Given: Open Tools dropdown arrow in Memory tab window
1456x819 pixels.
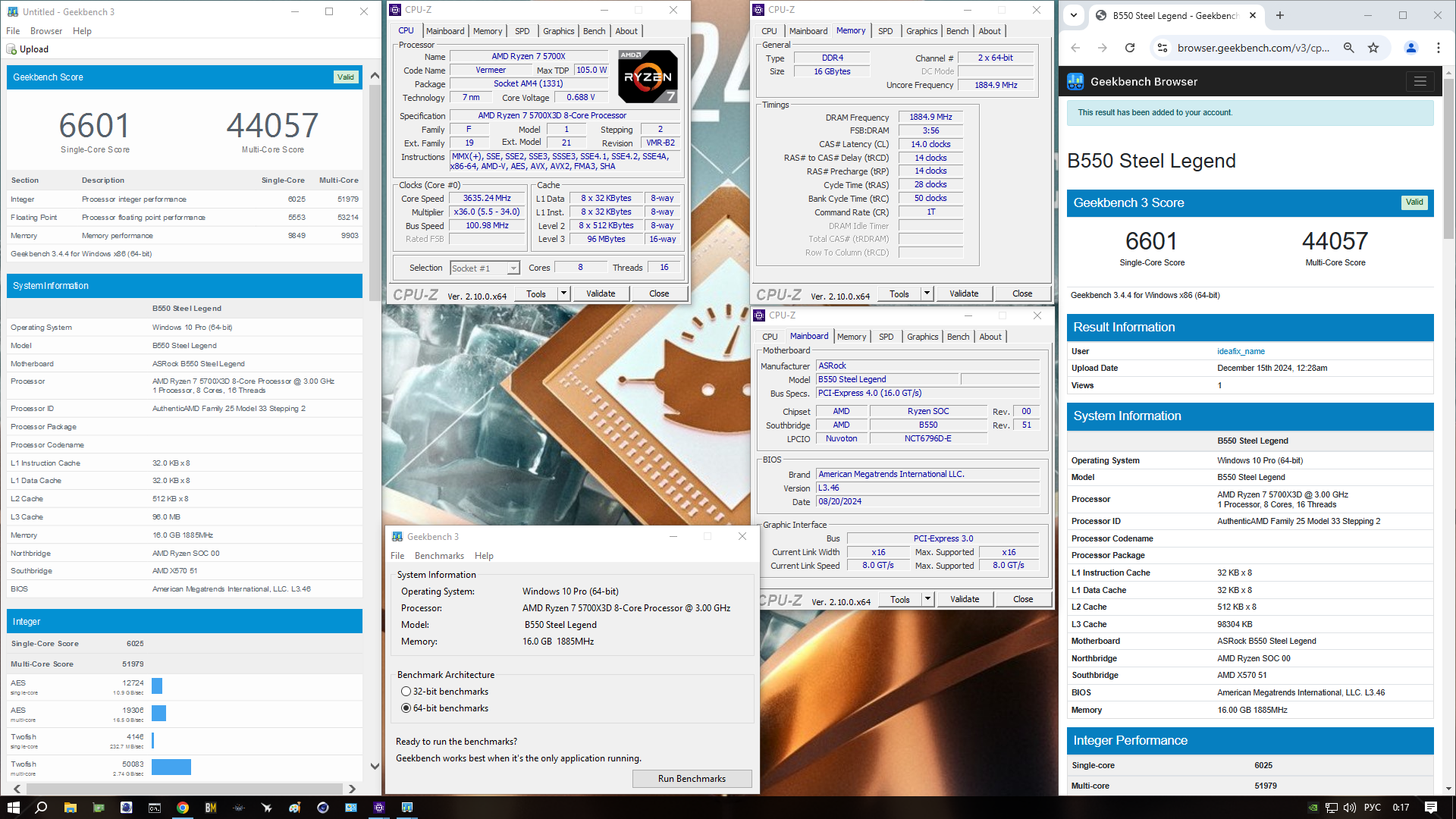Looking at the screenshot, I should pos(927,293).
